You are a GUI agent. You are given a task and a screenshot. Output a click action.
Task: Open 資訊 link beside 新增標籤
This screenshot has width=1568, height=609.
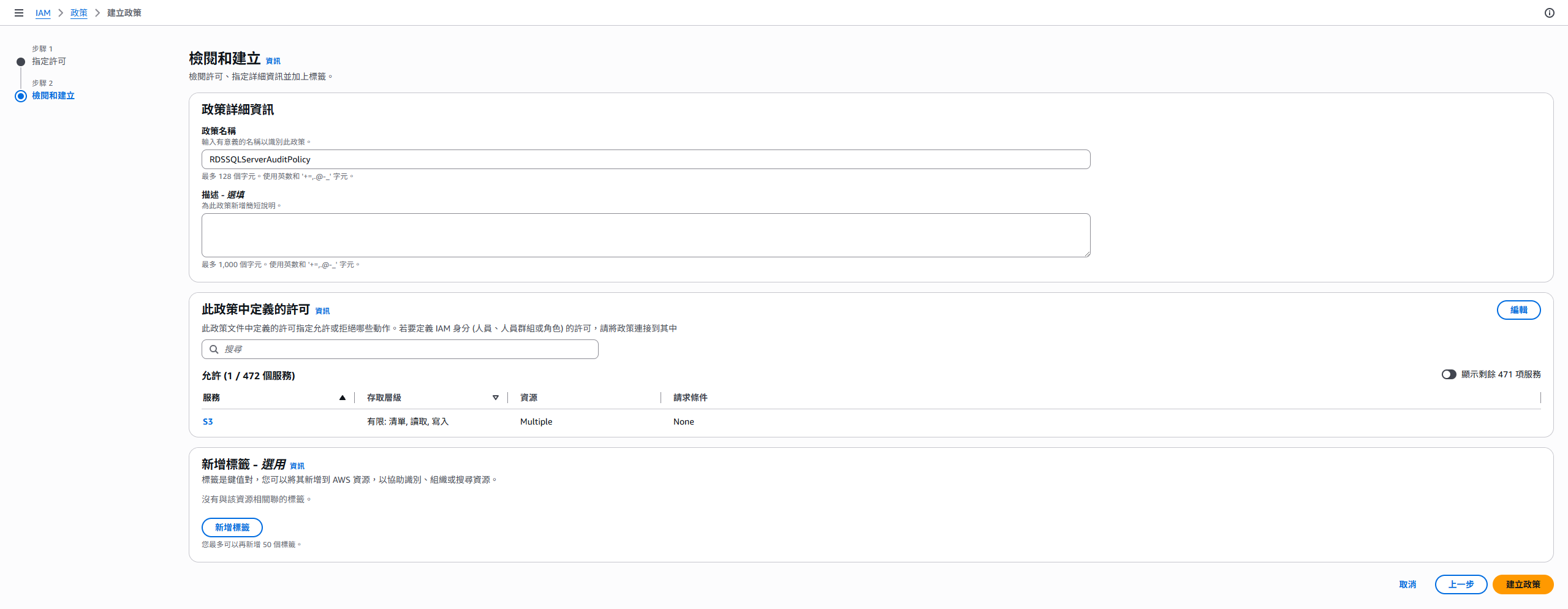tap(297, 466)
